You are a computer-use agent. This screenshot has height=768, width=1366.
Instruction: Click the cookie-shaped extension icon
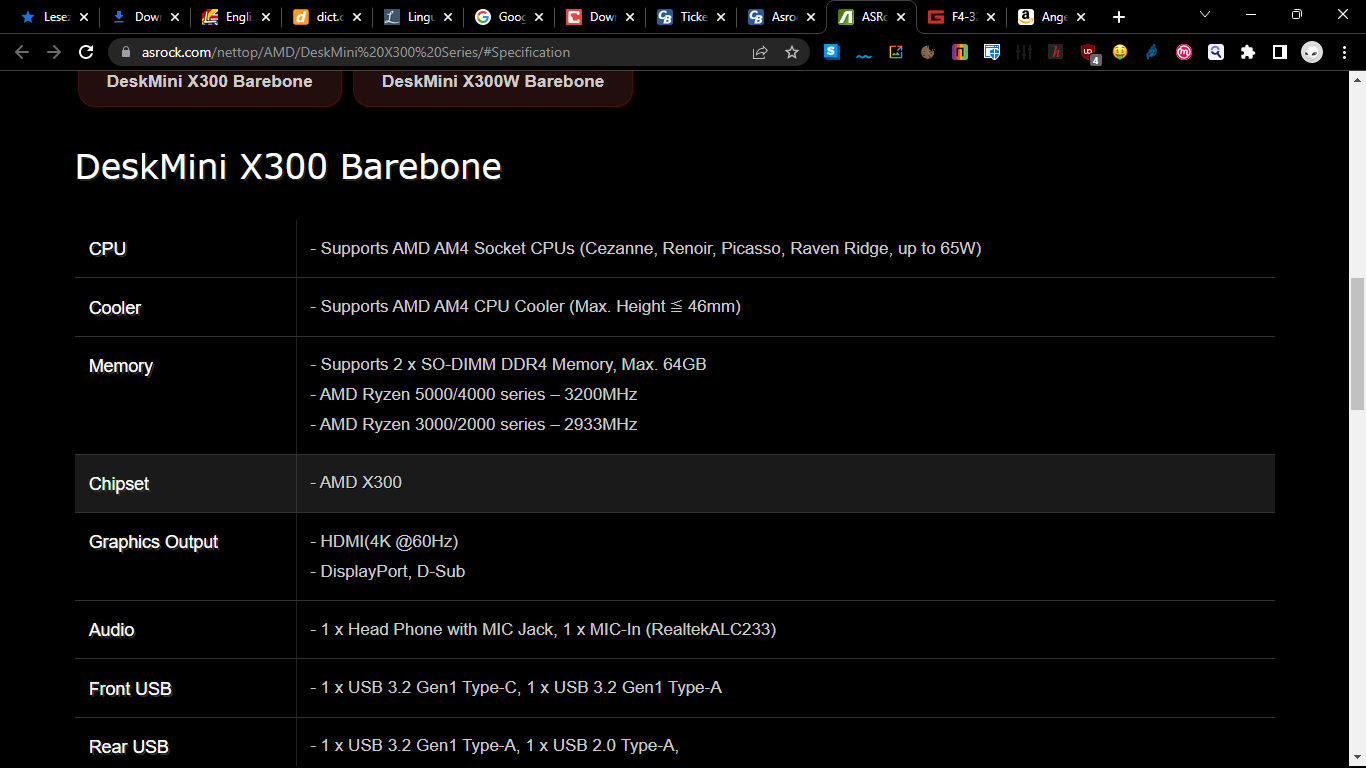pos(927,52)
